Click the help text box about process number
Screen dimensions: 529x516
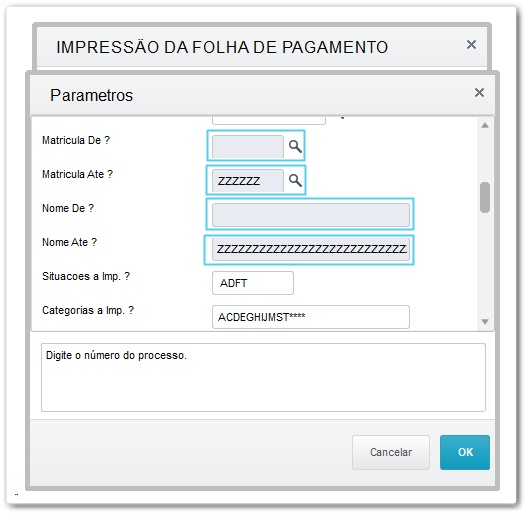click(x=263, y=377)
